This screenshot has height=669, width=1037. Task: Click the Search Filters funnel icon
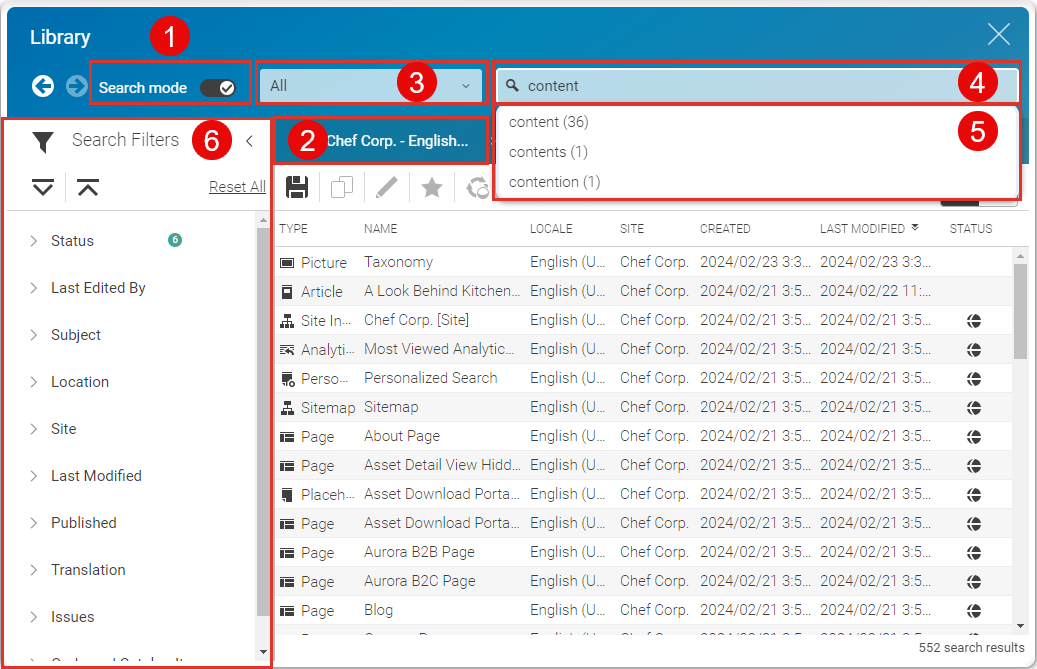click(43, 141)
